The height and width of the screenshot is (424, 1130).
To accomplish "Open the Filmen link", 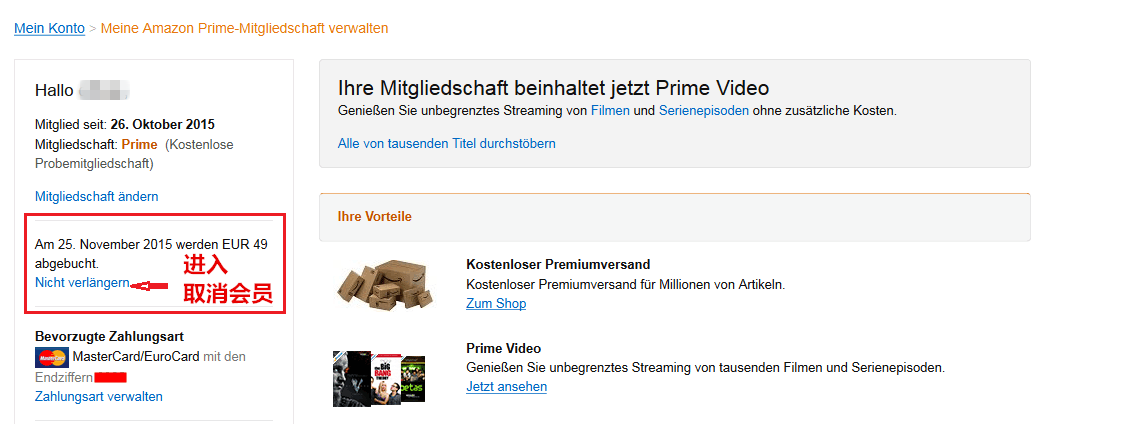I will point(610,111).
